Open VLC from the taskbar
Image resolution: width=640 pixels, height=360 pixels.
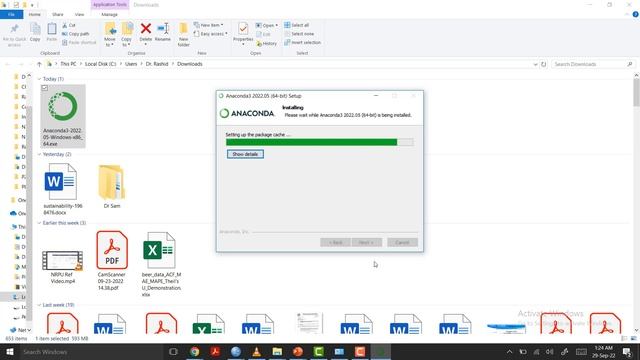point(256,351)
